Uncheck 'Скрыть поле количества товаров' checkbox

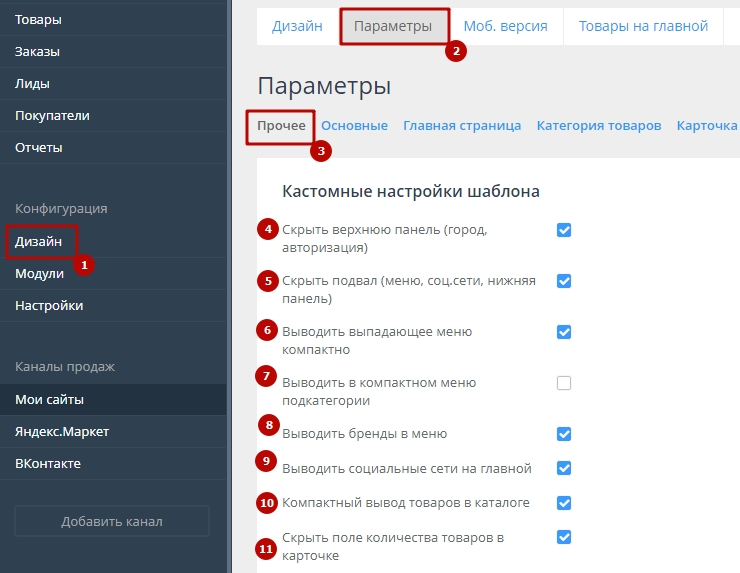pyautogui.click(x=564, y=537)
